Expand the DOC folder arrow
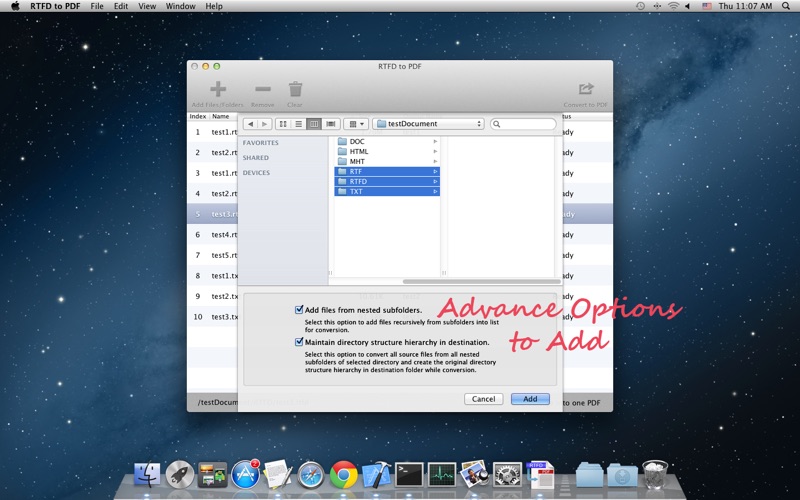 pyautogui.click(x=435, y=141)
